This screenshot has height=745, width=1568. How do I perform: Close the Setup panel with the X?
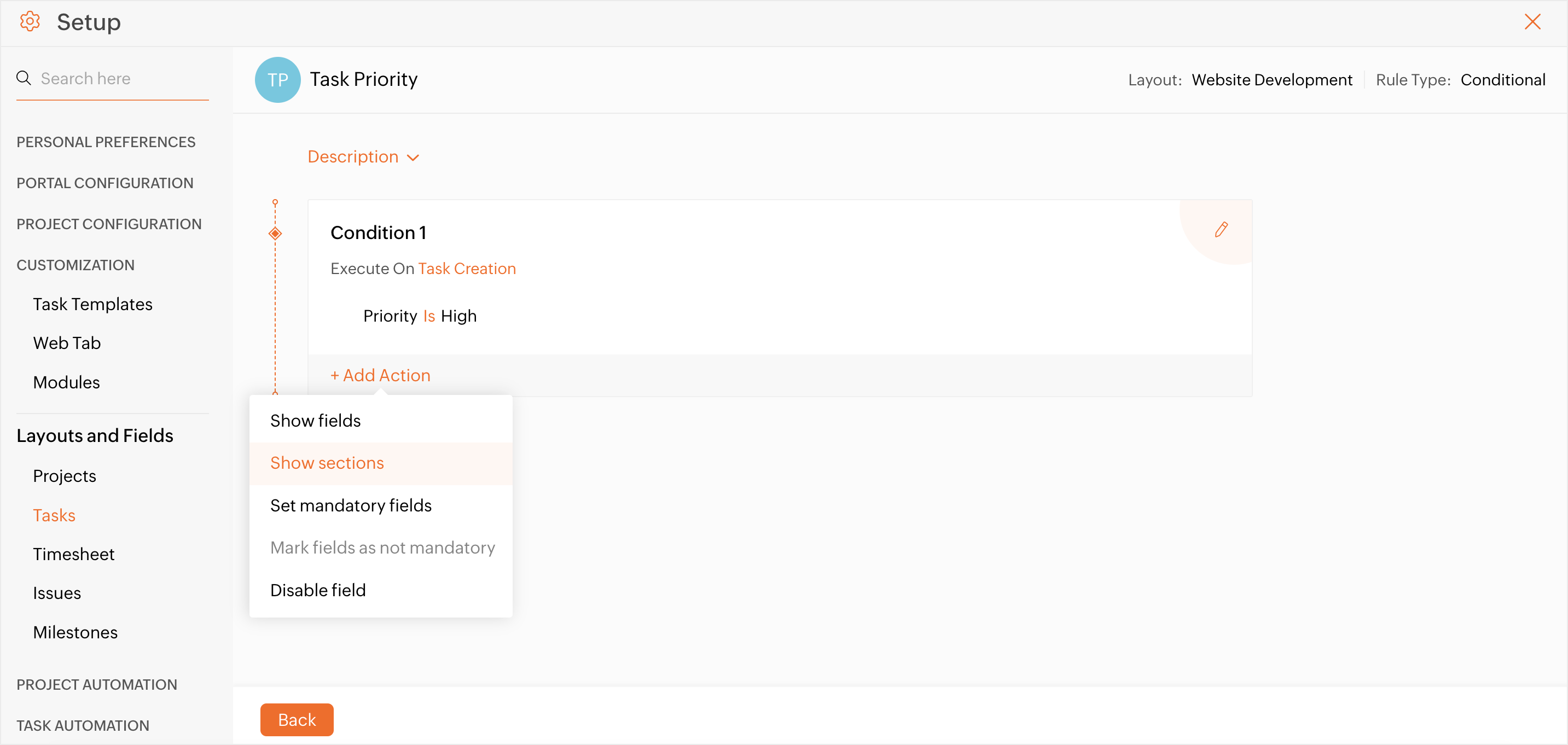click(x=1532, y=22)
